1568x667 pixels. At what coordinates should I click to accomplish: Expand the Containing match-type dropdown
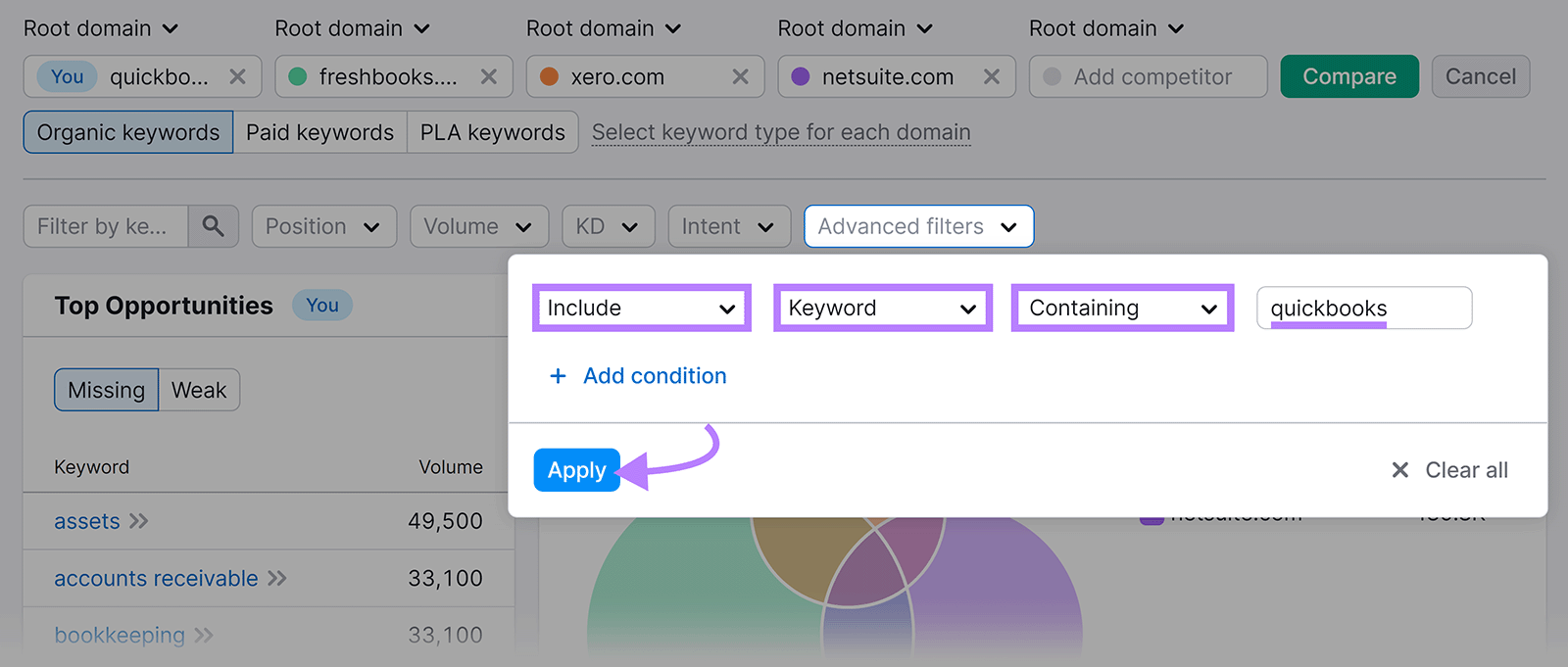(x=1122, y=309)
